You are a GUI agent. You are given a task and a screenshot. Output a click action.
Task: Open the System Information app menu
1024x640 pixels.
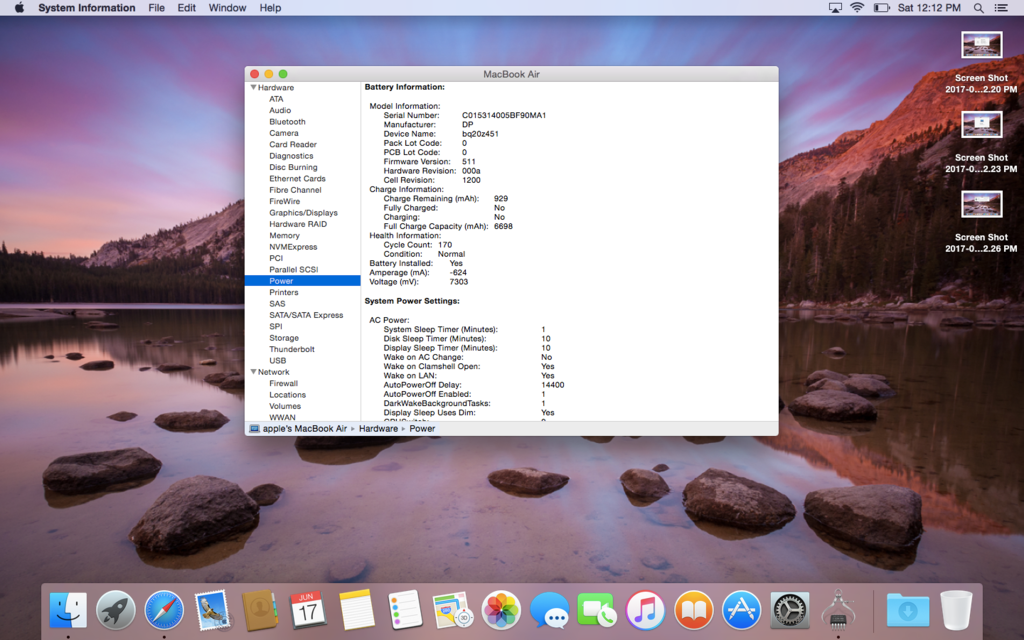coord(87,8)
